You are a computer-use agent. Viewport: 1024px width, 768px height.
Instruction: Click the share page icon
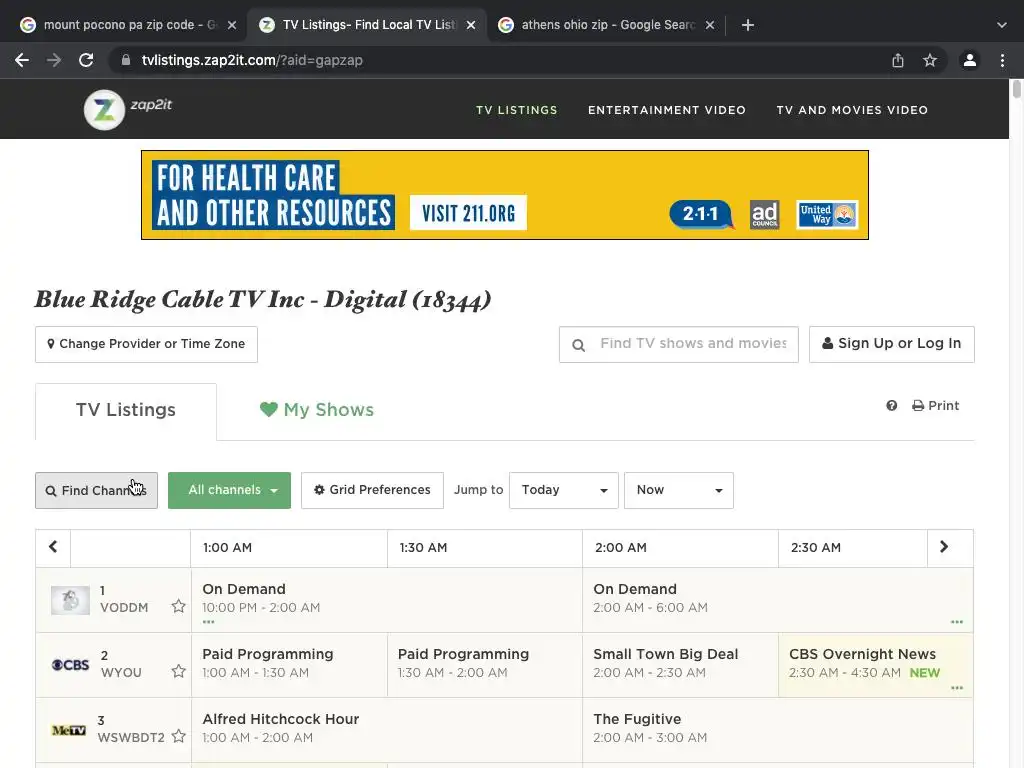click(898, 60)
